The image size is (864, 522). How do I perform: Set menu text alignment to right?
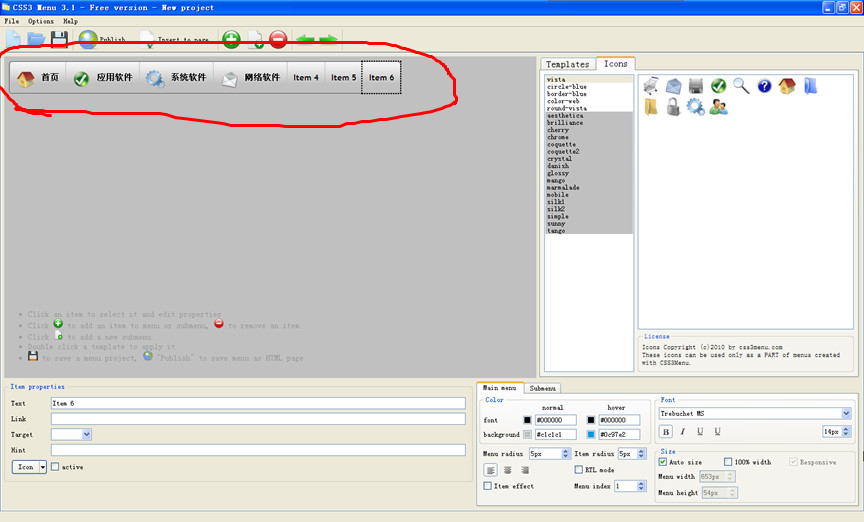525,470
